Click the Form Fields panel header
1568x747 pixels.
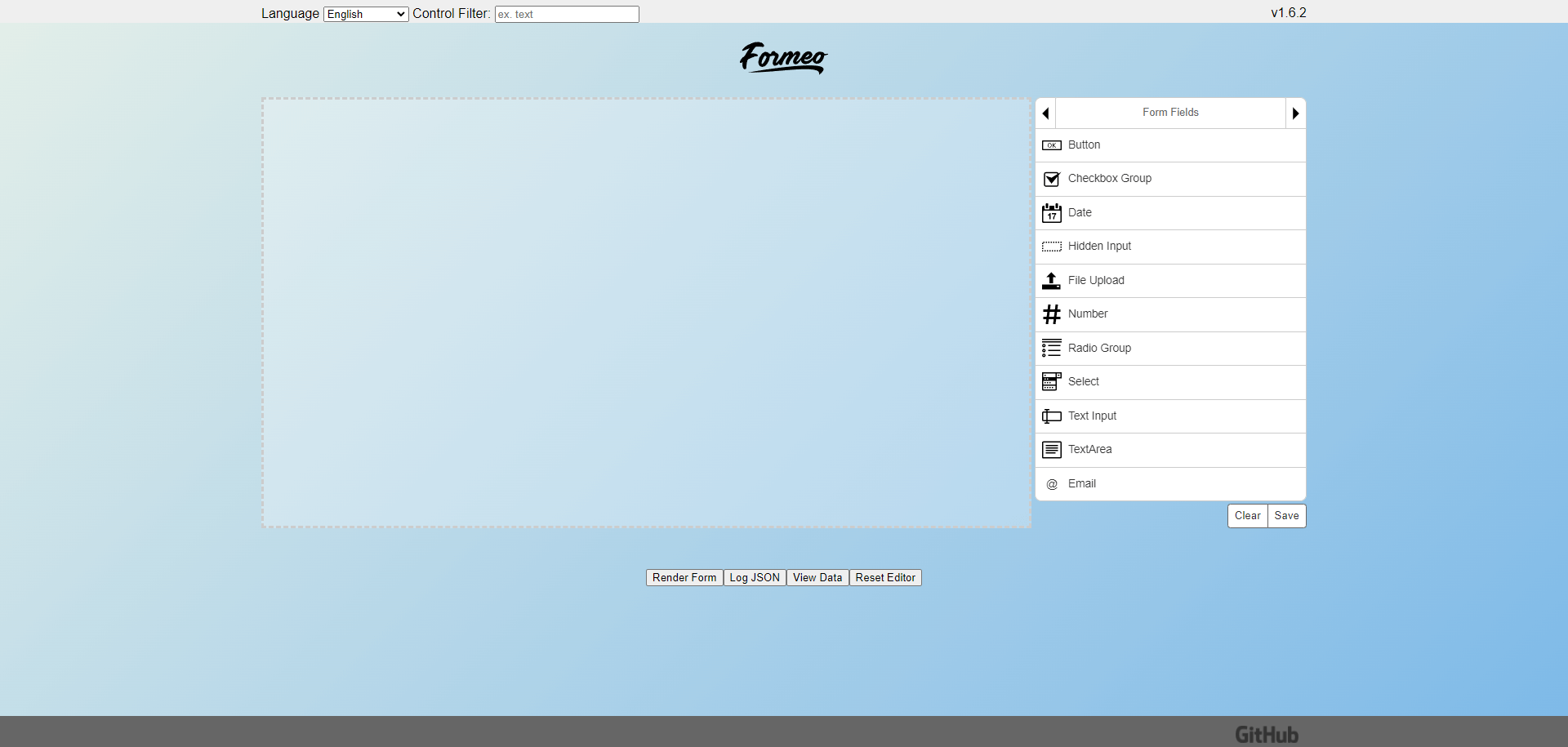(1170, 113)
